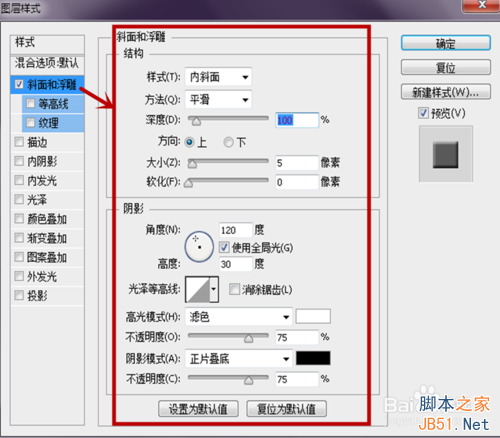Image resolution: width=500 pixels, height=438 pixels.
Task: Click the 软化 value field showing 0
Action: 297,182
